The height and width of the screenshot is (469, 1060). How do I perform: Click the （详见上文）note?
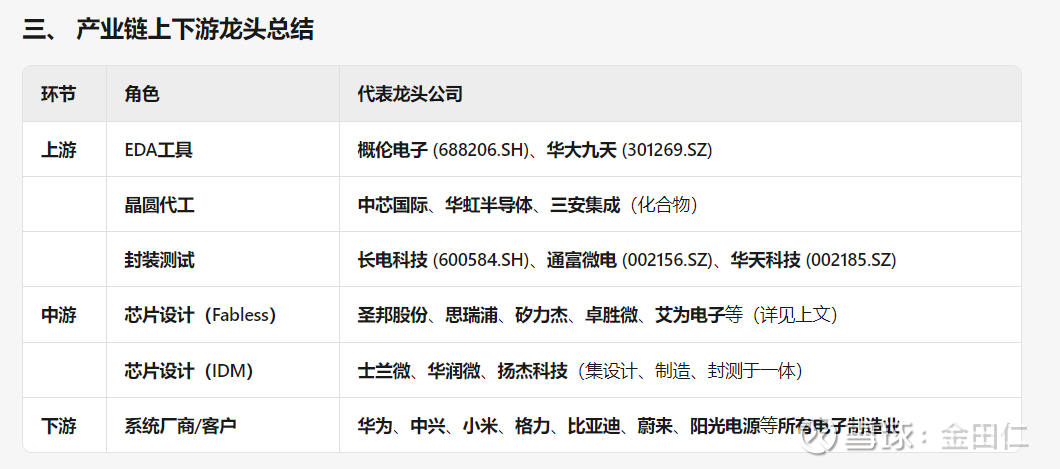[x=795, y=315]
